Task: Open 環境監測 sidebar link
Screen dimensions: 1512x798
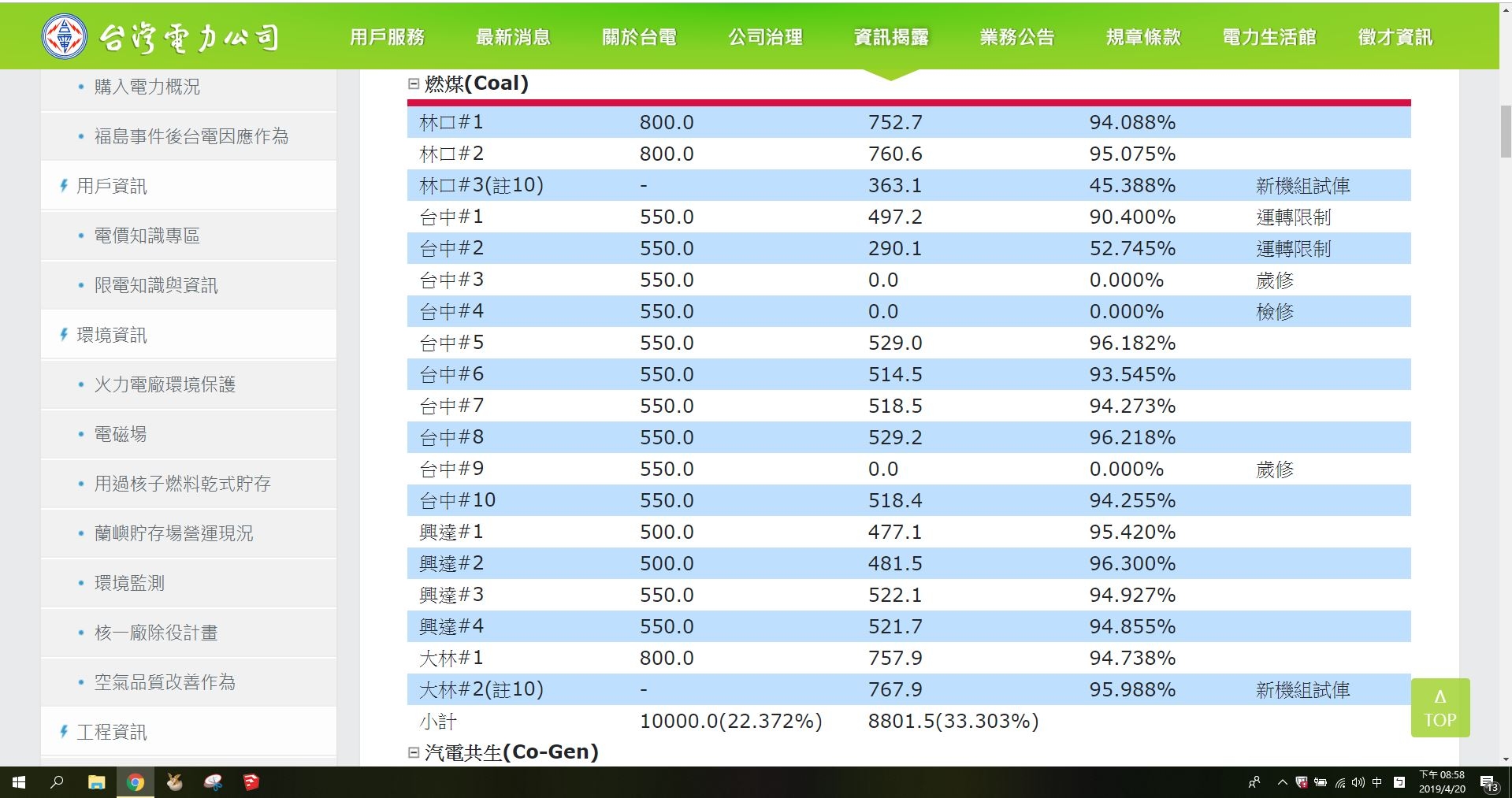Action: (x=129, y=583)
